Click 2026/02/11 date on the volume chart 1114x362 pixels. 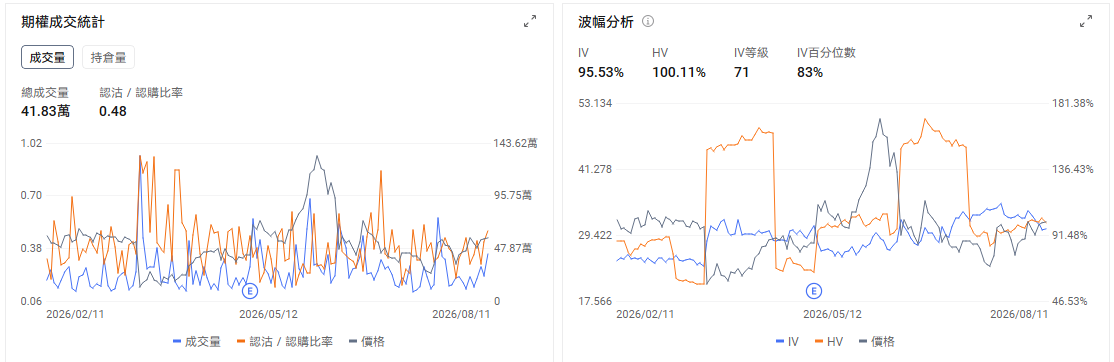click(75, 314)
